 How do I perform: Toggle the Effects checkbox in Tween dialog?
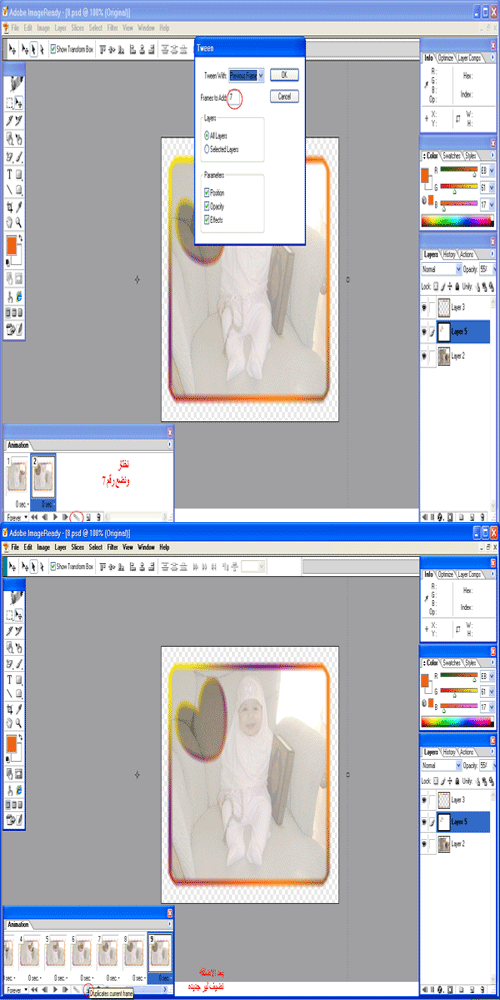(207, 219)
